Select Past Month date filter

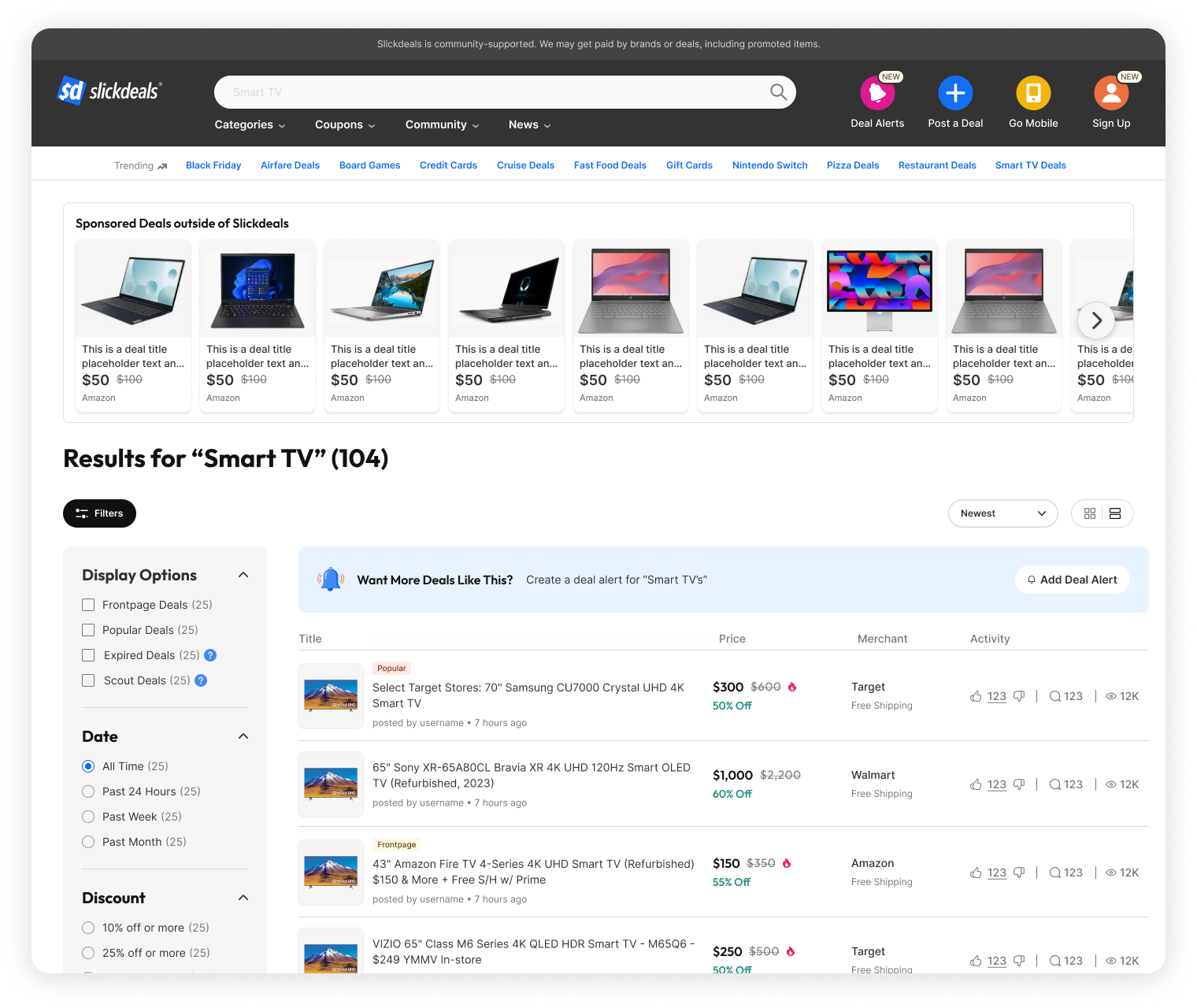[x=88, y=842]
